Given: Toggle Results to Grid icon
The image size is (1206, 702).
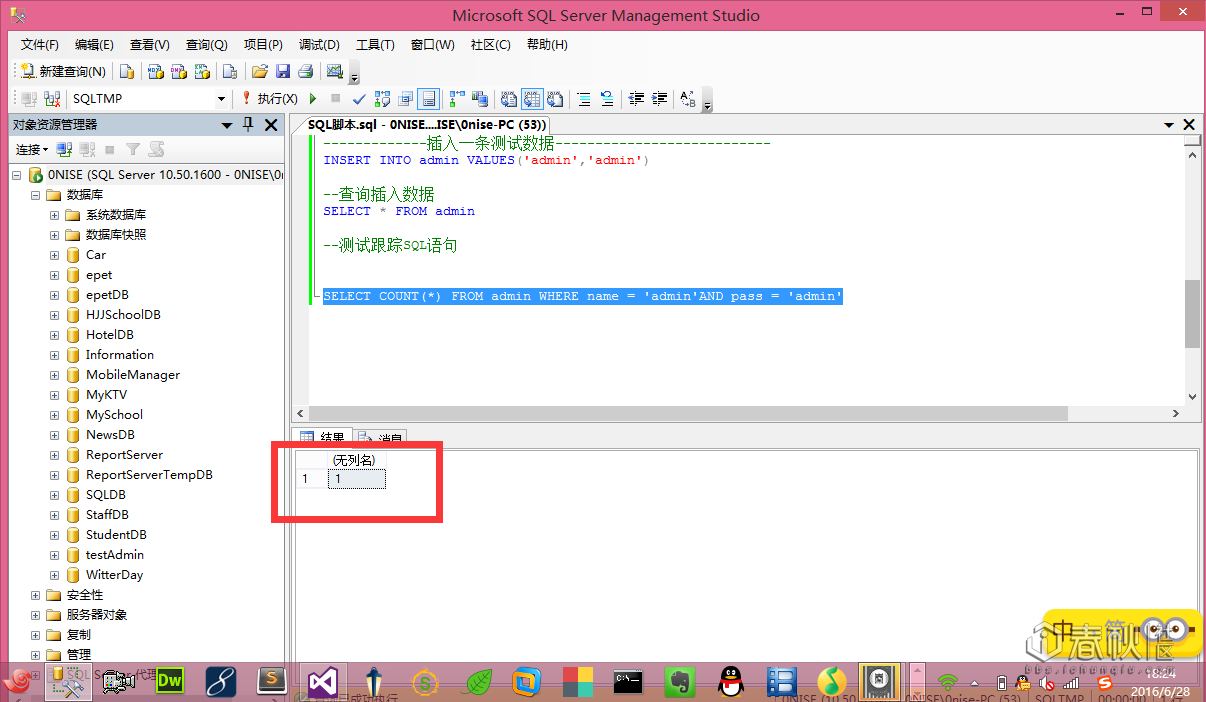Looking at the screenshot, I should tap(531, 99).
